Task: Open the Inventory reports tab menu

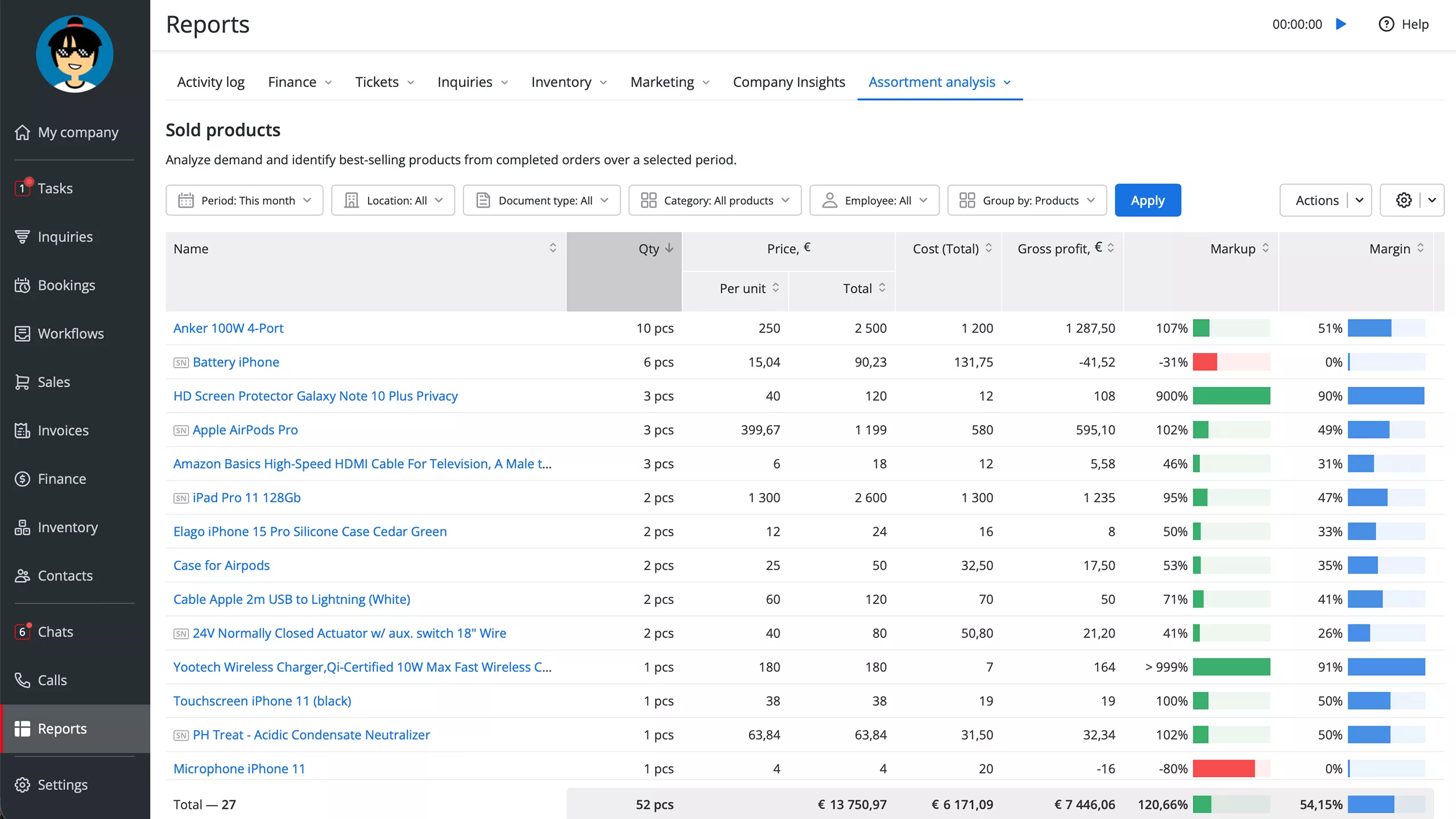Action: pyautogui.click(x=568, y=82)
